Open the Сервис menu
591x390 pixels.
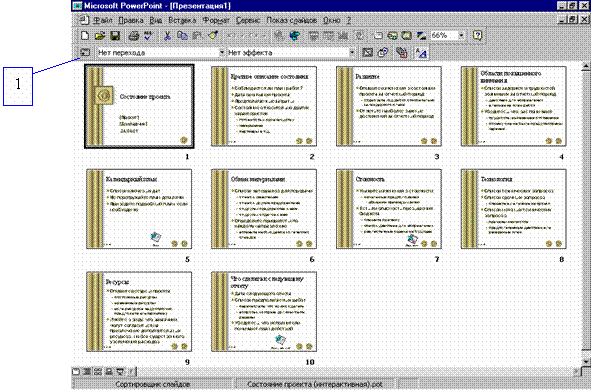248,20
